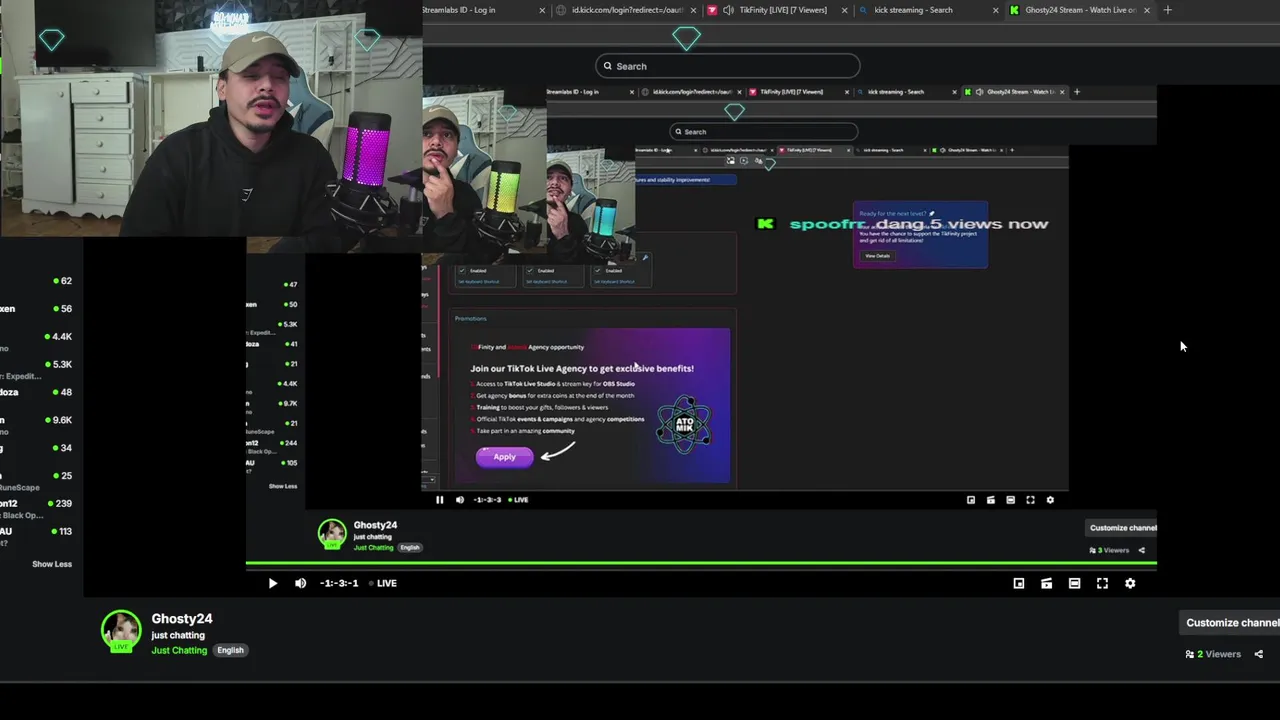This screenshot has height=720, width=1280.
Task: Play the main Kick stream
Action: (x=272, y=583)
